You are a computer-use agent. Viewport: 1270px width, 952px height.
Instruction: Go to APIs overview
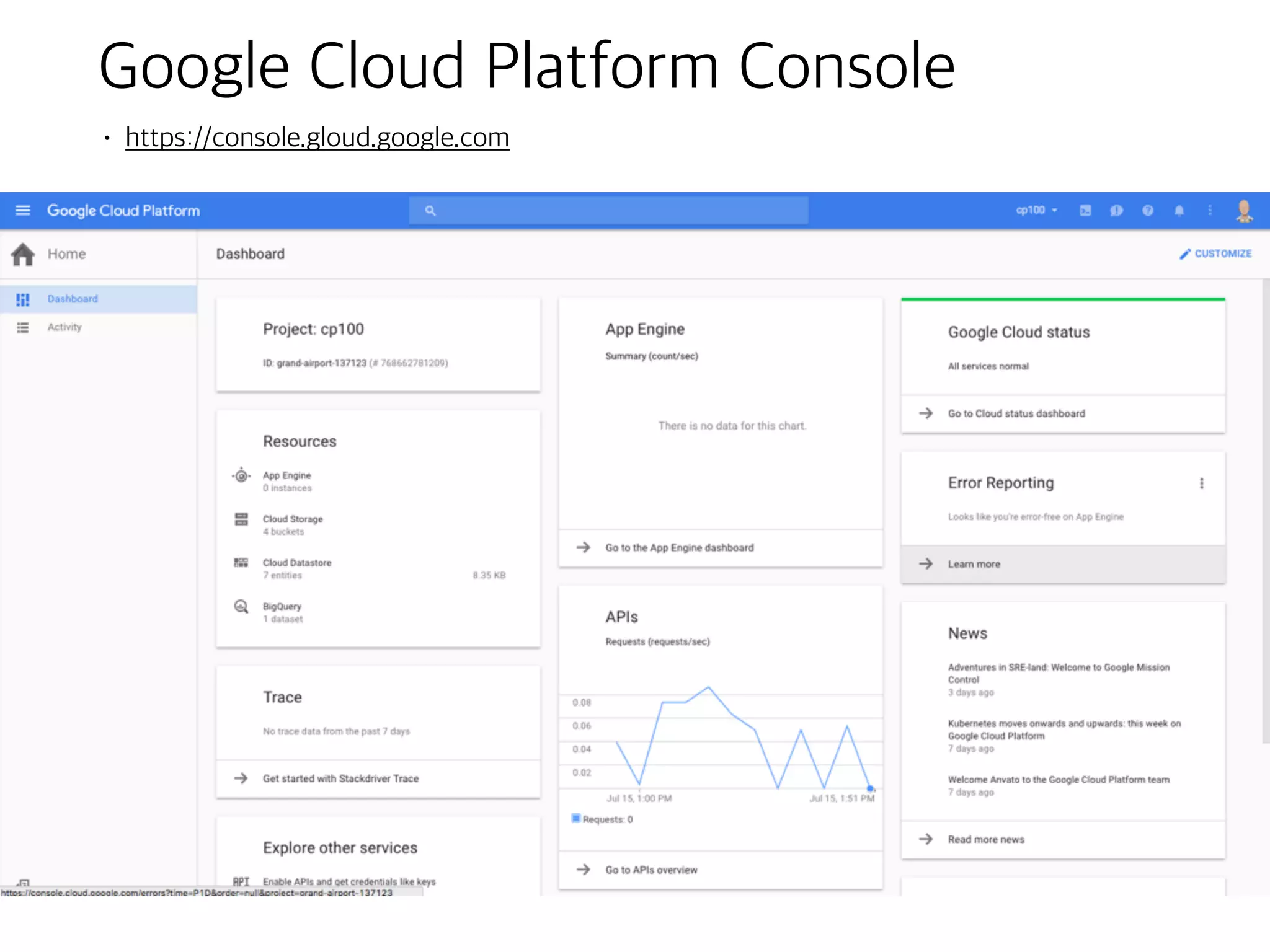click(x=651, y=870)
